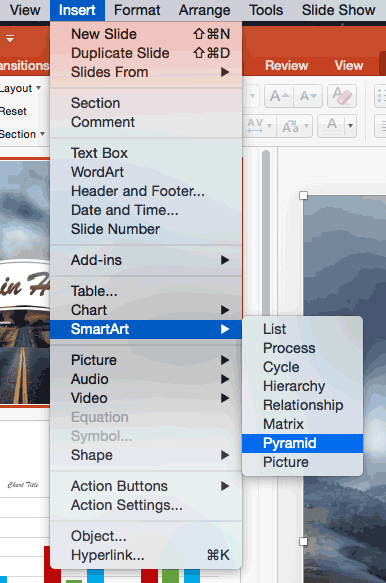Open the Format menu
The image size is (386, 583).
(137, 10)
